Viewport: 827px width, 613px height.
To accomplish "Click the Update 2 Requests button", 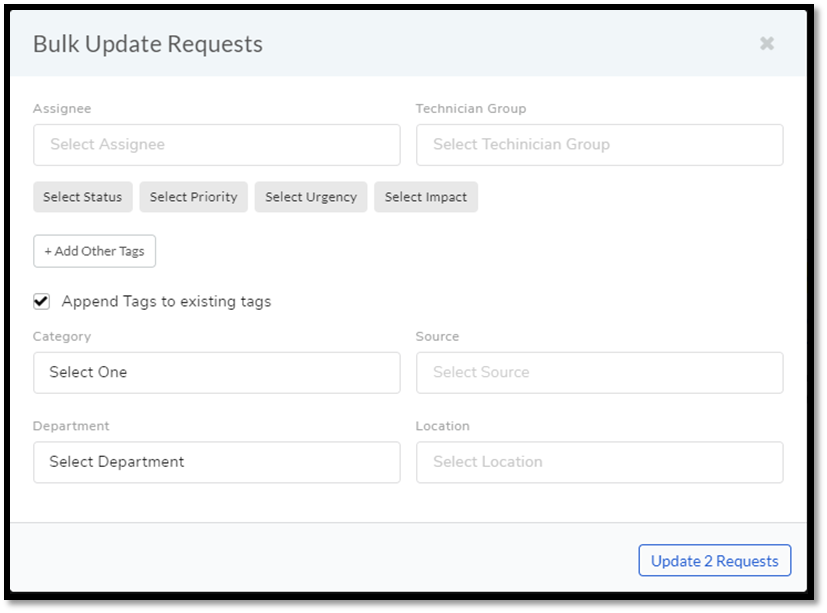I will [x=714, y=560].
